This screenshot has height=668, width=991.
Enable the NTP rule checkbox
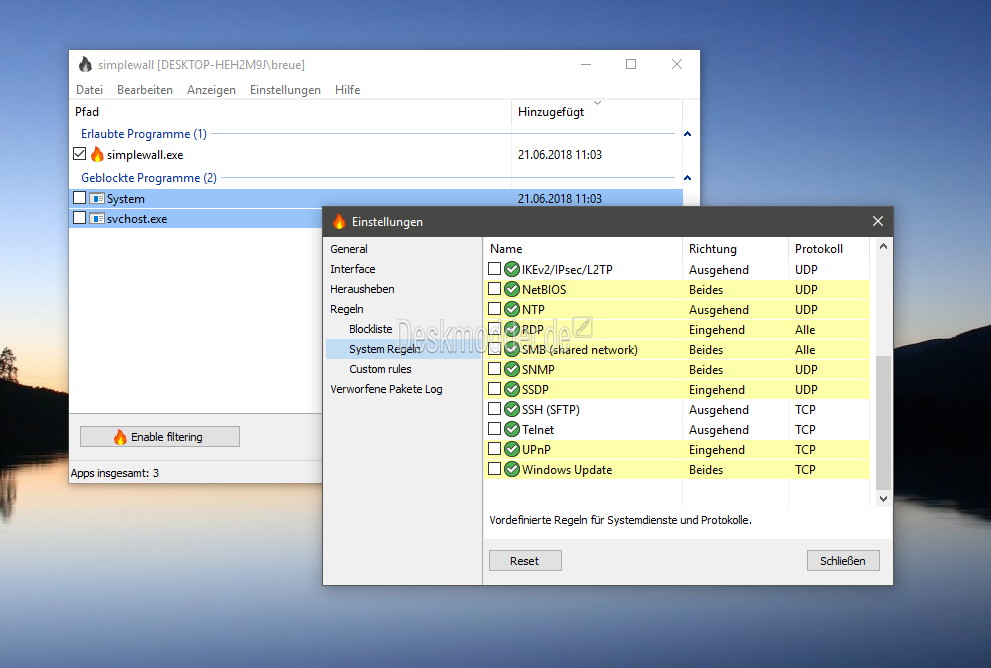[494, 309]
